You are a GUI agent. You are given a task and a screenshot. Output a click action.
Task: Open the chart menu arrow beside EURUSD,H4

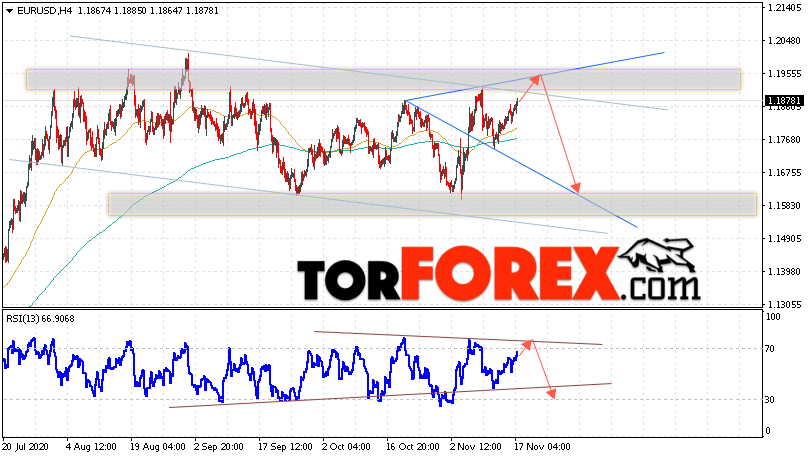pyautogui.click(x=9, y=11)
